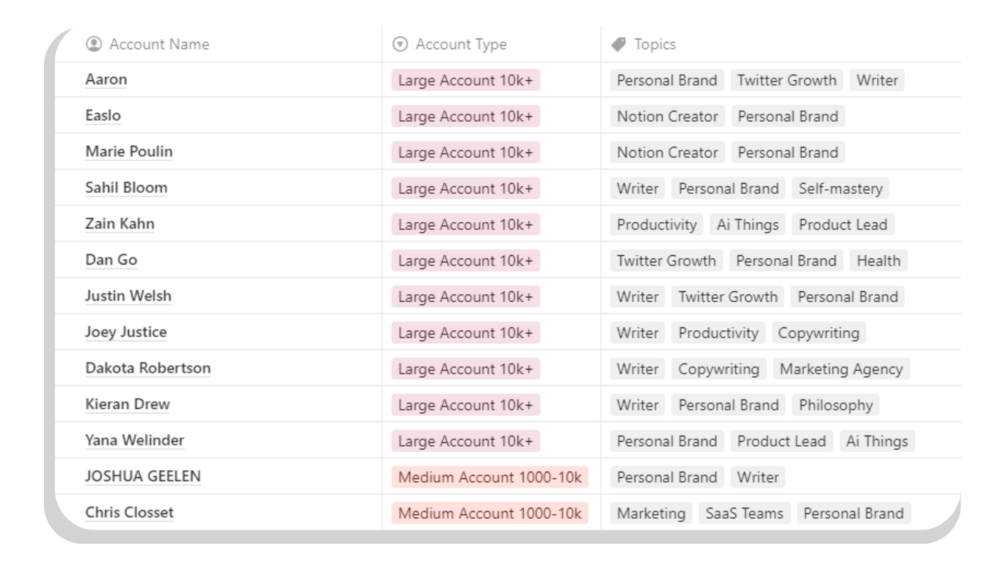Select Aaron's Large Account 10k+ tag
The image size is (1005, 565).
[x=465, y=80]
